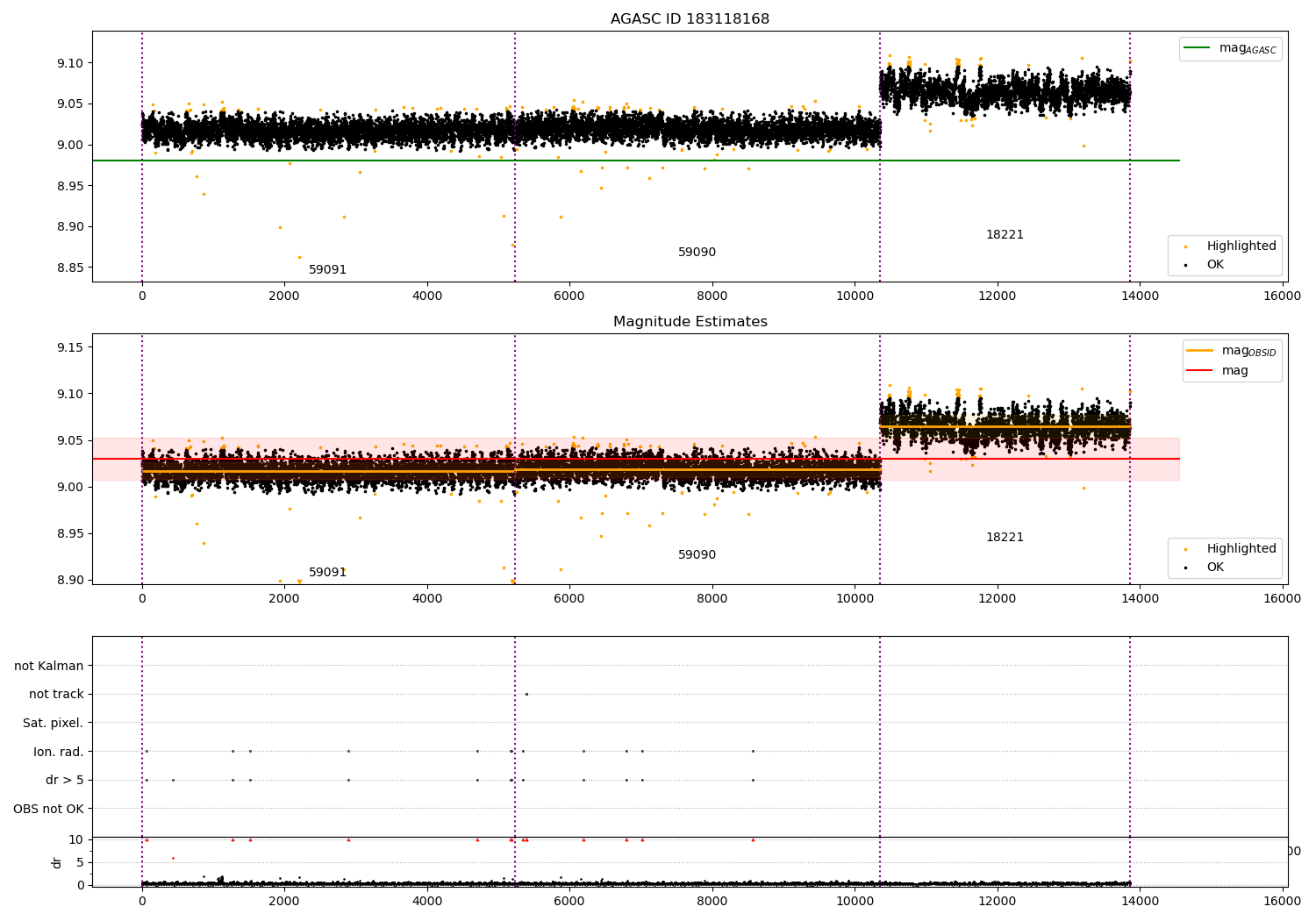The width and height of the screenshot is (1316, 921).
Task: Click the 5 tick on the dr axis
Action: pos(80,863)
